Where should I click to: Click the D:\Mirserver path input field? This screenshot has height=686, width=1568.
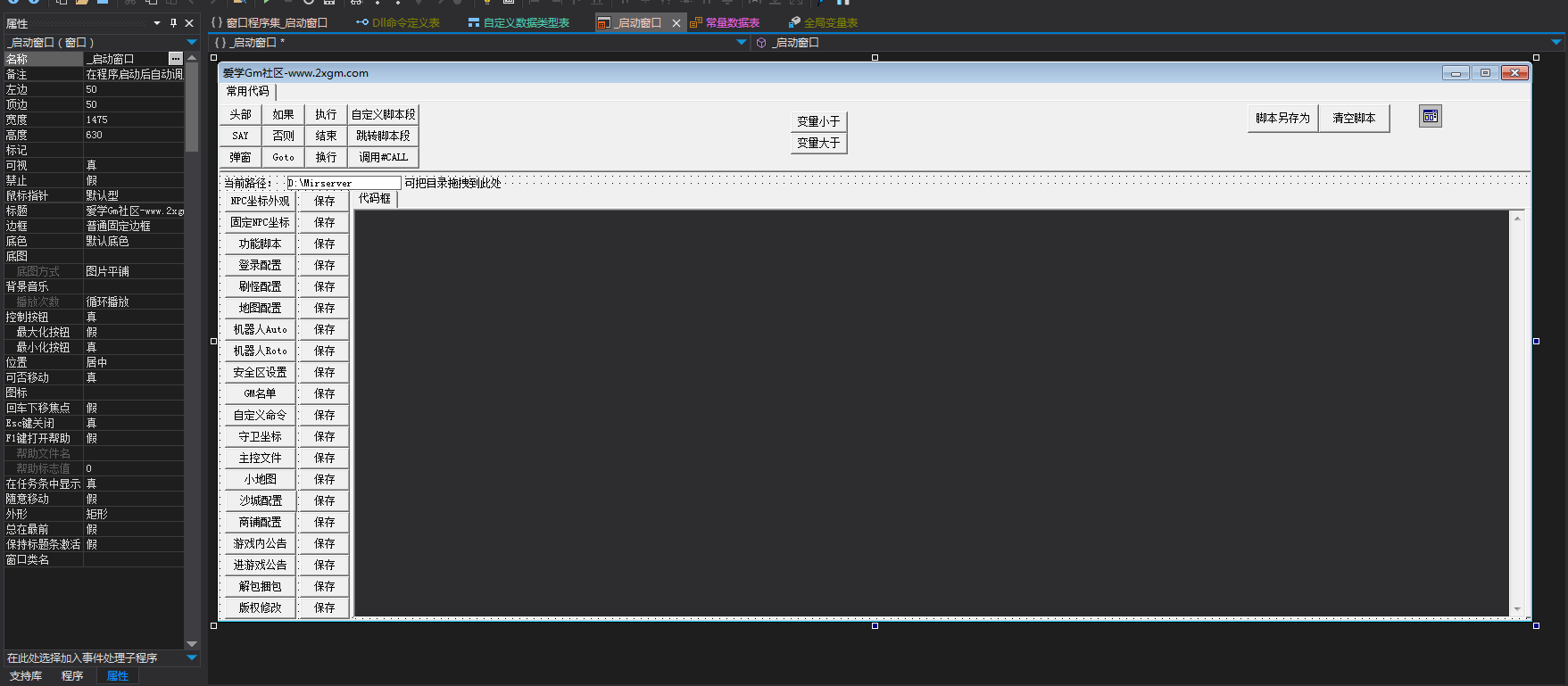pyautogui.click(x=343, y=183)
